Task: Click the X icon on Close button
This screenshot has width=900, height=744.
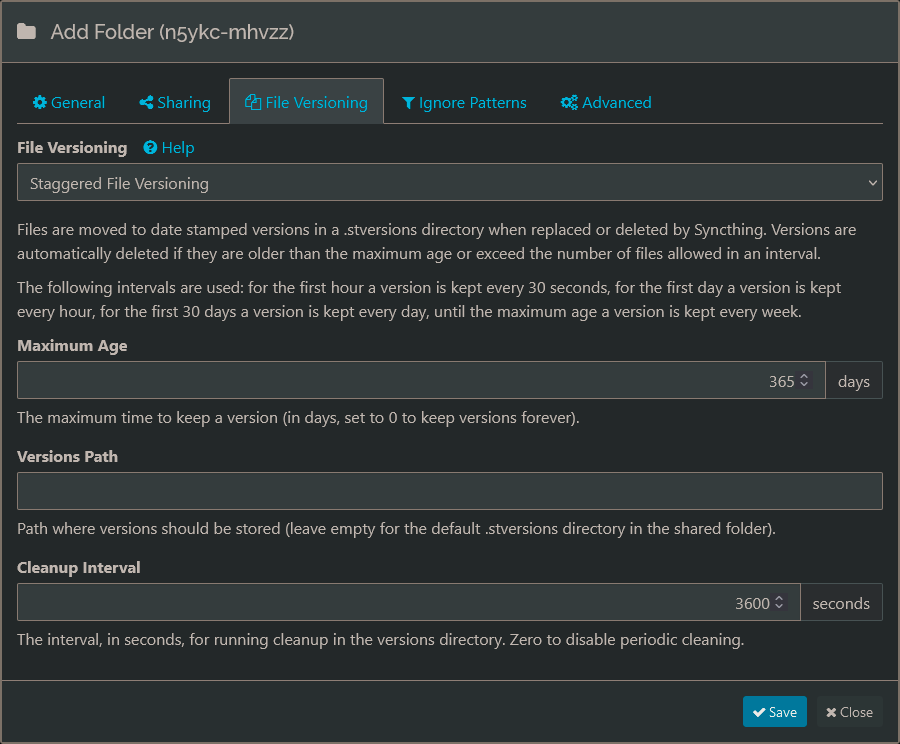Action: (x=831, y=712)
